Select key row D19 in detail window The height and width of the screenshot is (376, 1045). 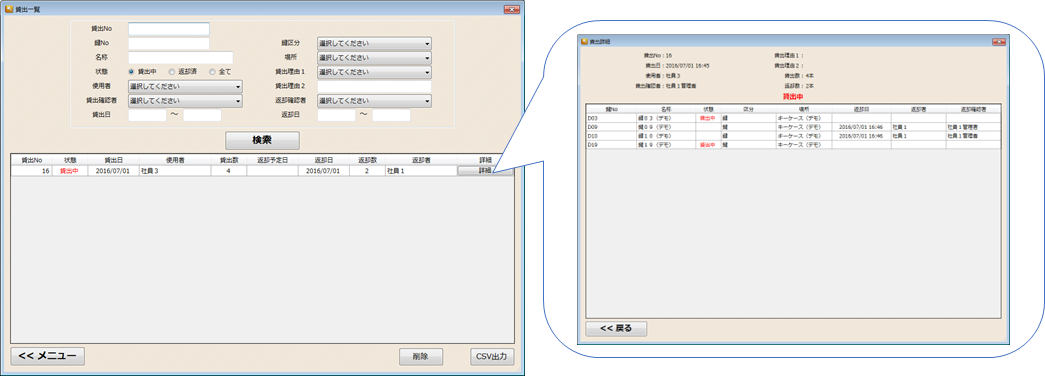(x=793, y=145)
